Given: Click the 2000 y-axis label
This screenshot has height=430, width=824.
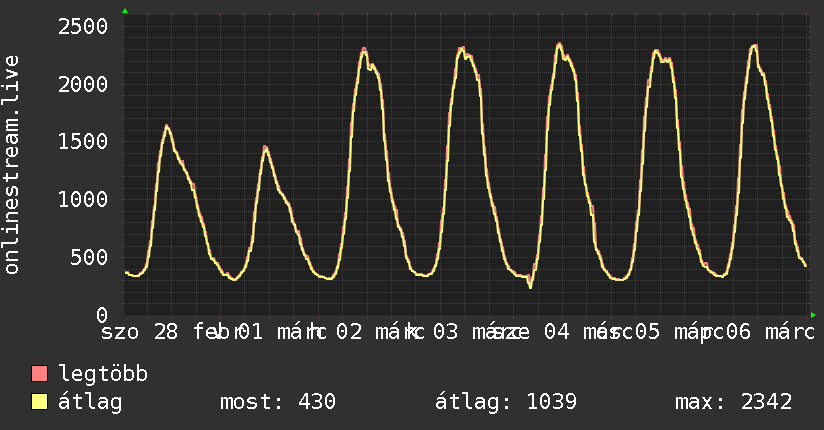Looking at the screenshot, I should click(x=83, y=84).
